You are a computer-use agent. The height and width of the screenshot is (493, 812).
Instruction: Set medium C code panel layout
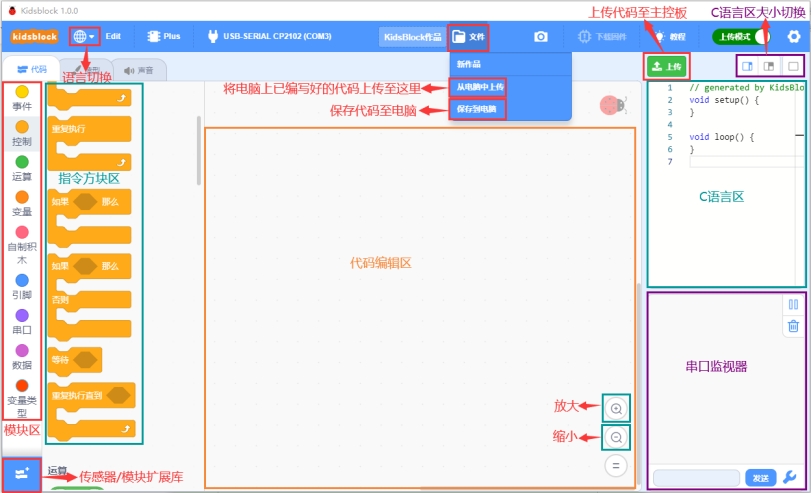pos(769,66)
